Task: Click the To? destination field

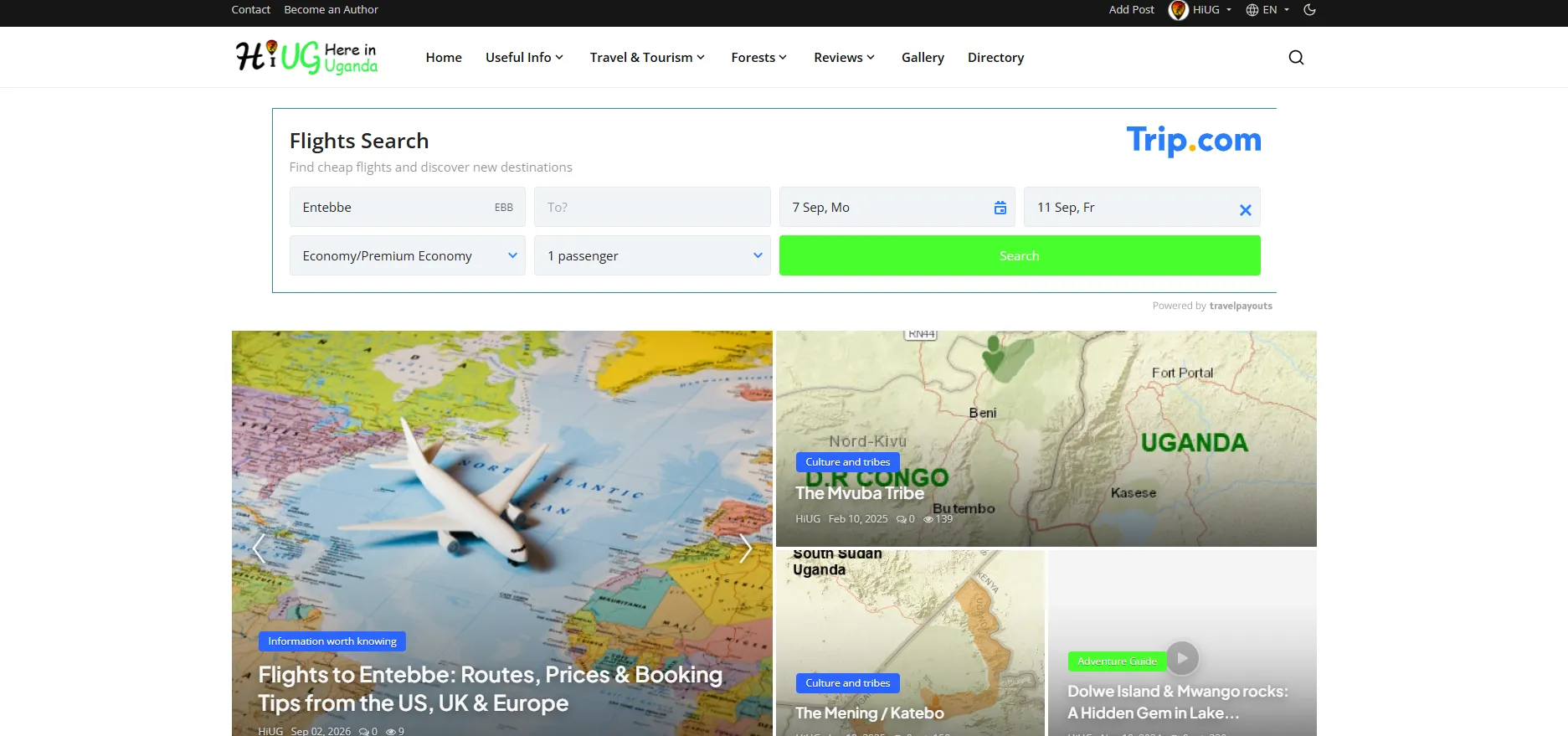Action: (x=652, y=207)
